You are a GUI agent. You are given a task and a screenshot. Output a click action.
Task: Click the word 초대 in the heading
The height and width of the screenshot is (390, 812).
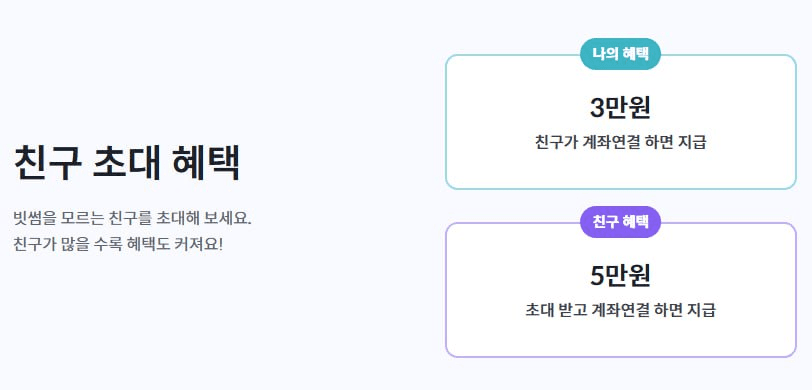coord(126,163)
